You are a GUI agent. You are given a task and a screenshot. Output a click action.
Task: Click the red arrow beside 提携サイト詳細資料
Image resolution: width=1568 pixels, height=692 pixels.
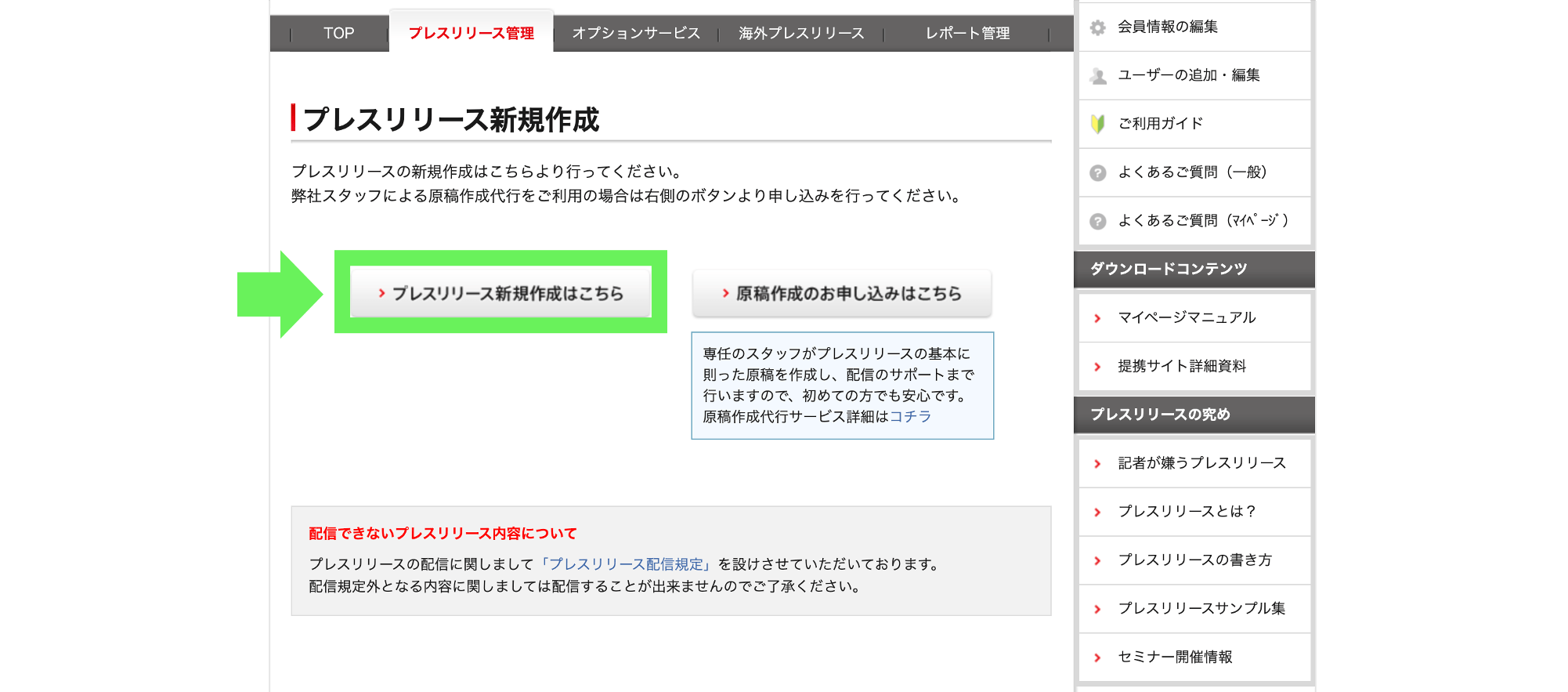[1098, 367]
